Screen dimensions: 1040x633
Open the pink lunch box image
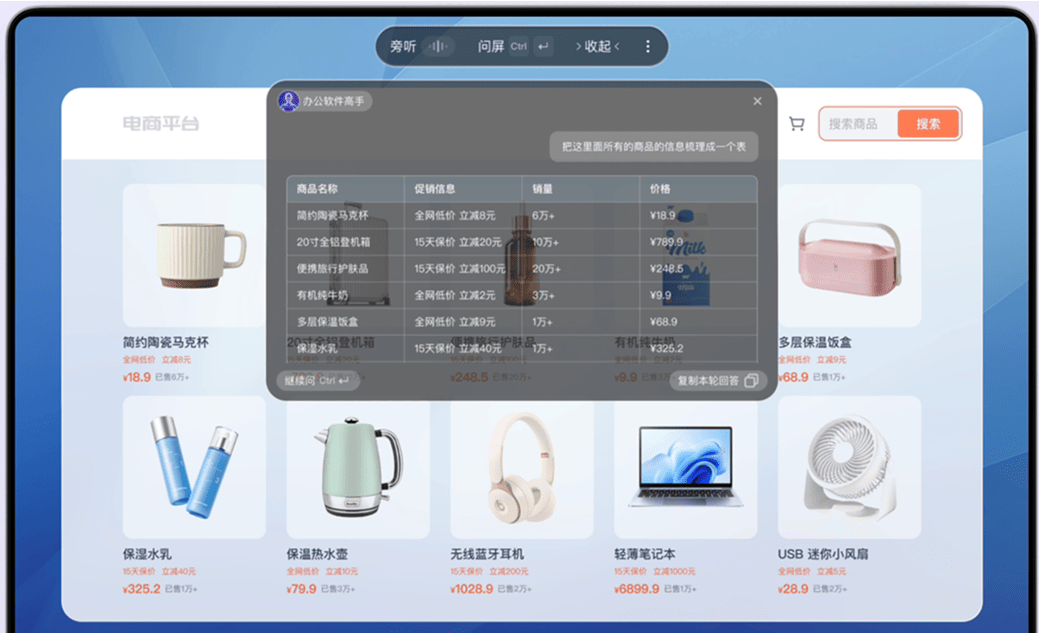[x=850, y=255]
